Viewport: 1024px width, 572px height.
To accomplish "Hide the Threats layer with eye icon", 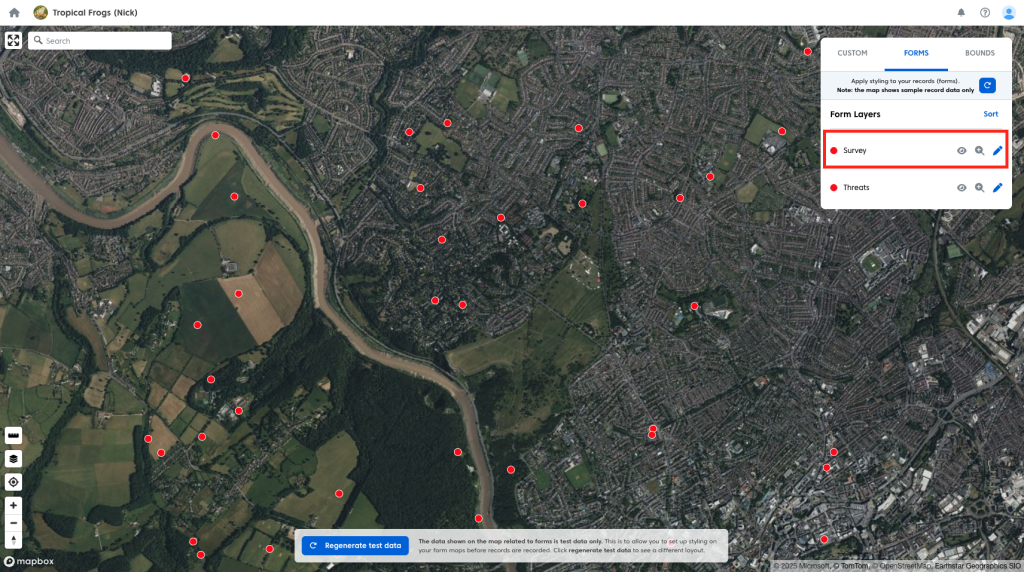I will (x=961, y=188).
